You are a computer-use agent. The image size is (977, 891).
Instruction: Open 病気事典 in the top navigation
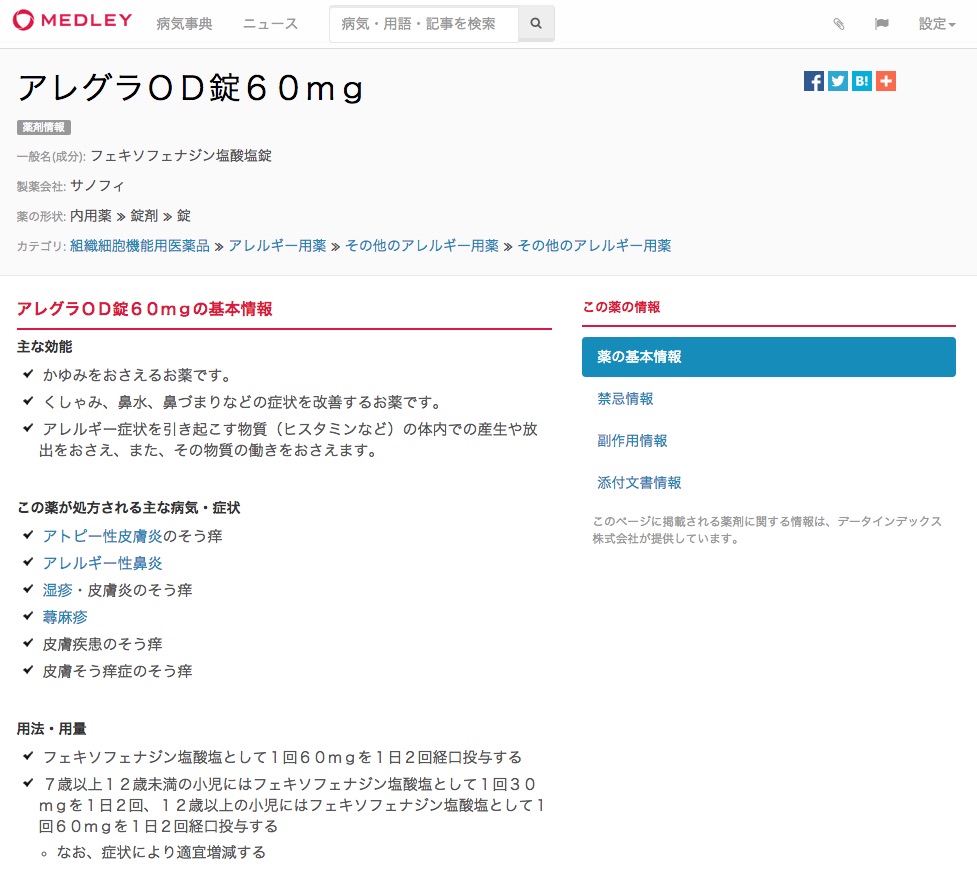[x=184, y=24]
